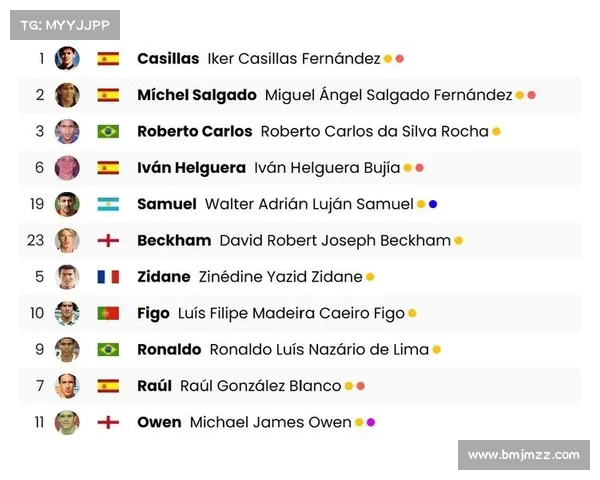Click full name David Robert Joseph Beckham
The width and height of the screenshot is (600, 480).
(x=335, y=241)
